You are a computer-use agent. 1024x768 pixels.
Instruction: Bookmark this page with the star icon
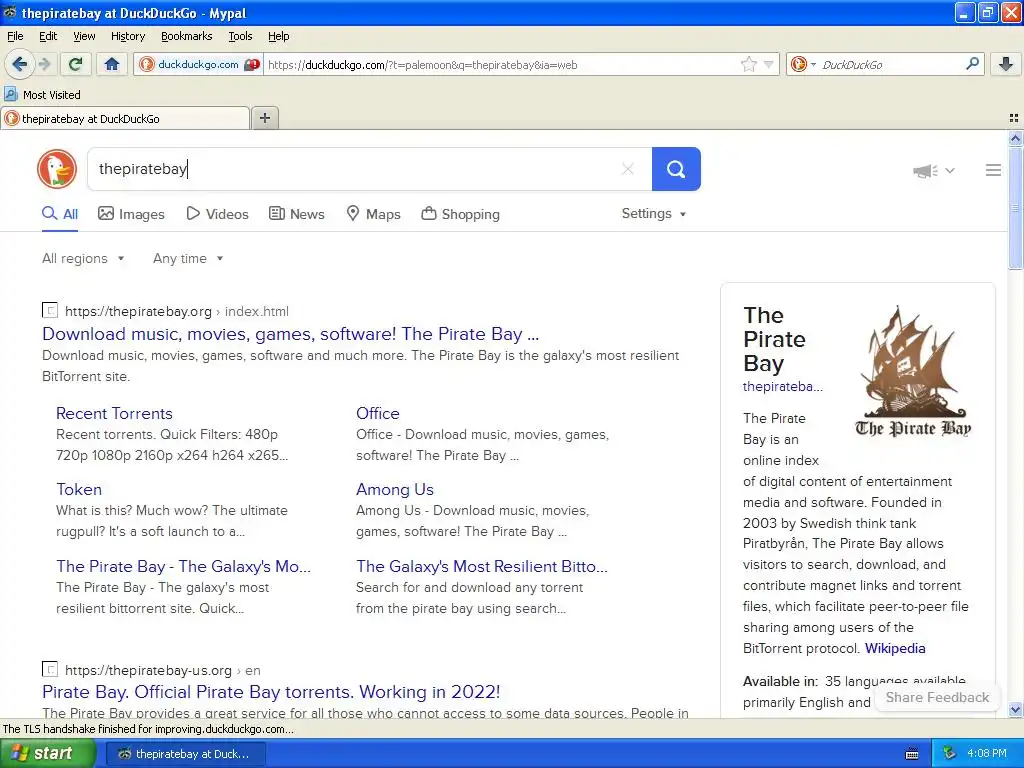click(x=748, y=64)
